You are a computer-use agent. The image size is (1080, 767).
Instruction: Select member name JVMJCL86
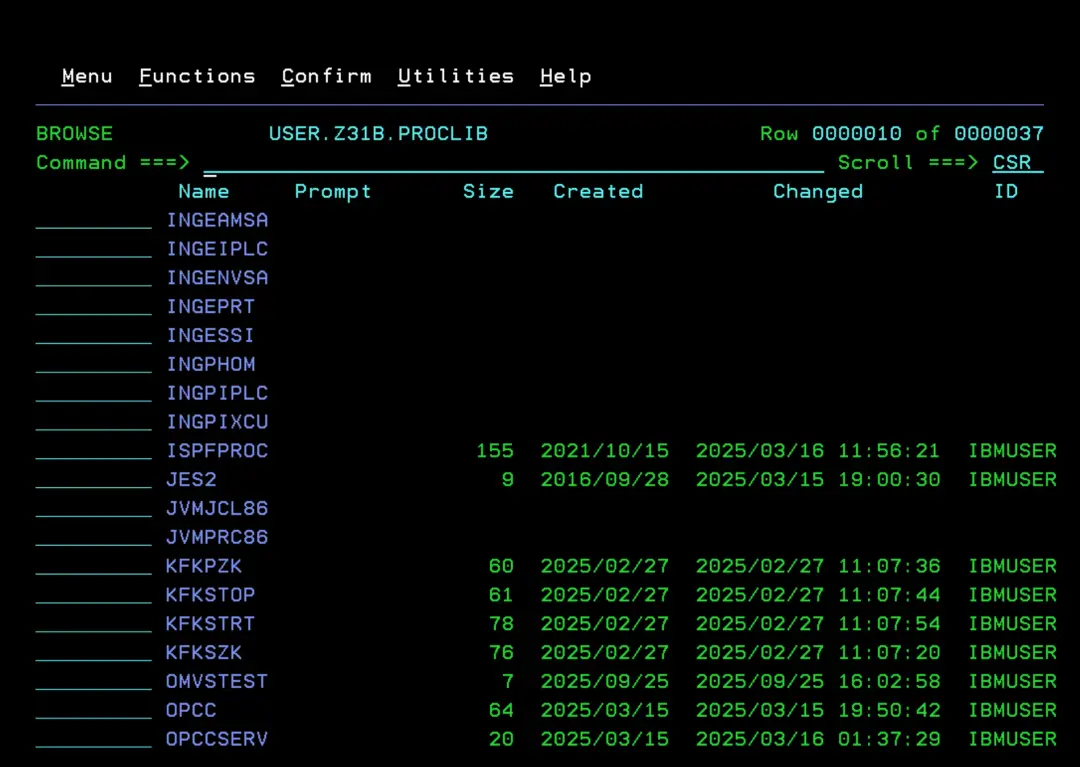pos(217,509)
